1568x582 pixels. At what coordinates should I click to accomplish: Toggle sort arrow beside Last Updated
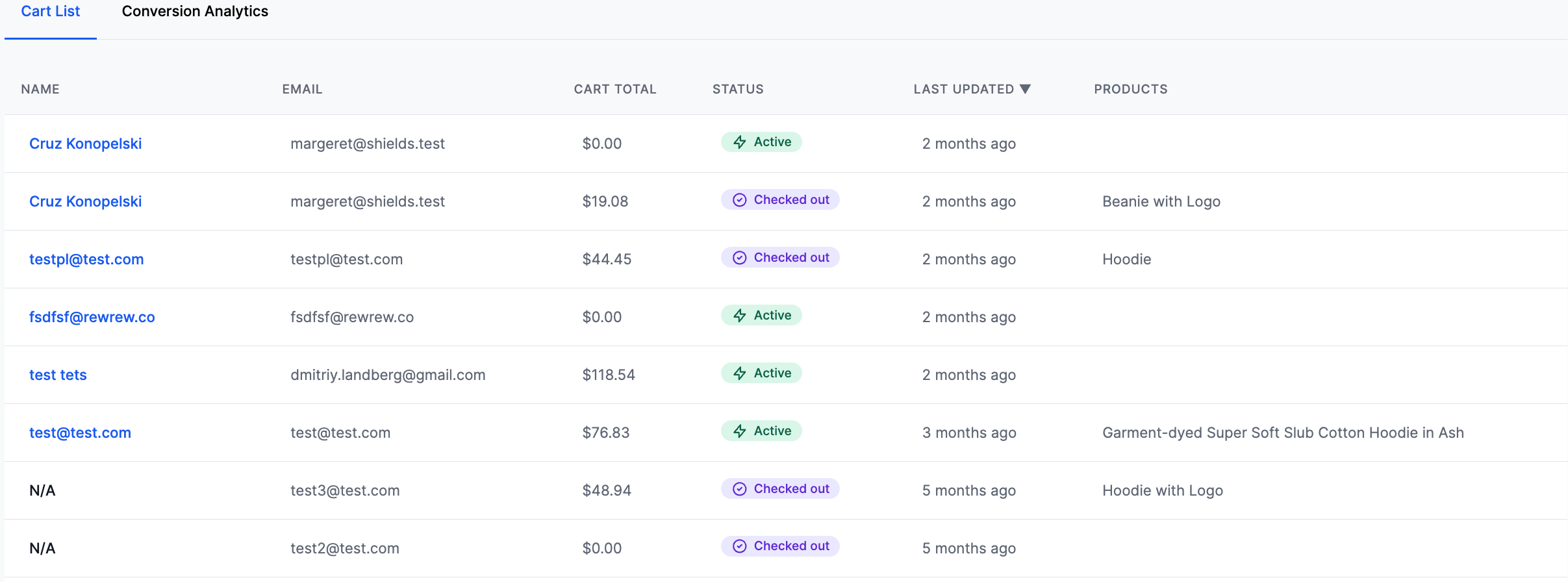click(x=1025, y=89)
